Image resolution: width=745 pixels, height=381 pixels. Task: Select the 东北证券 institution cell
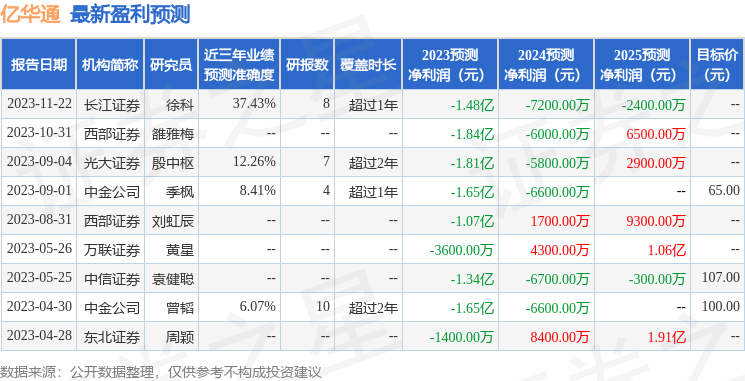tap(112, 337)
